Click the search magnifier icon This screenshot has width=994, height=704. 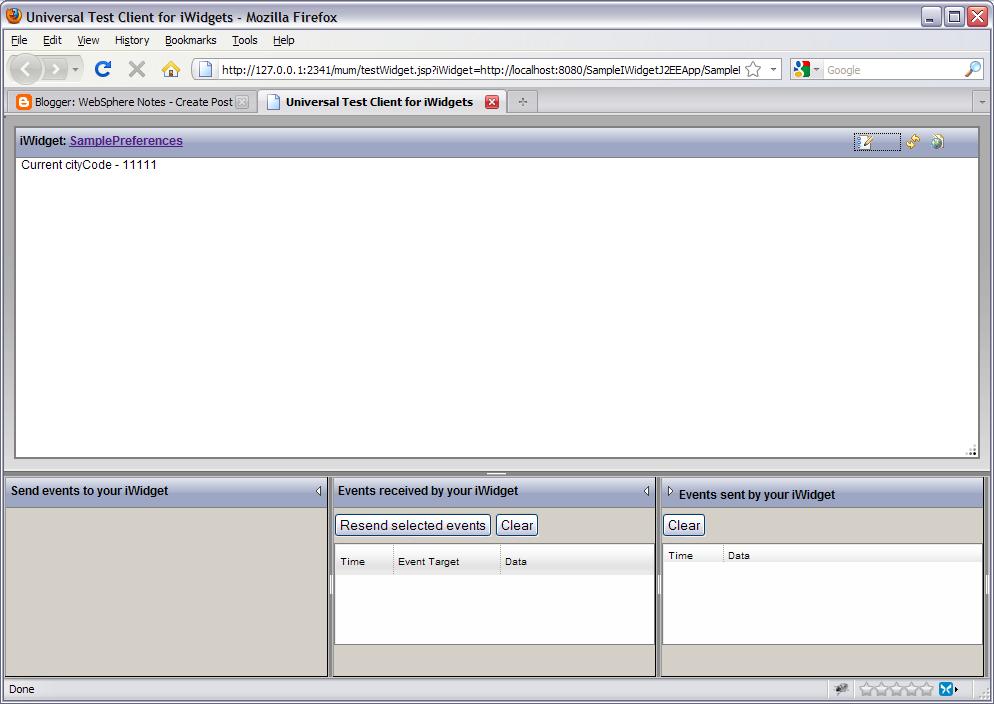click(972, 69)
